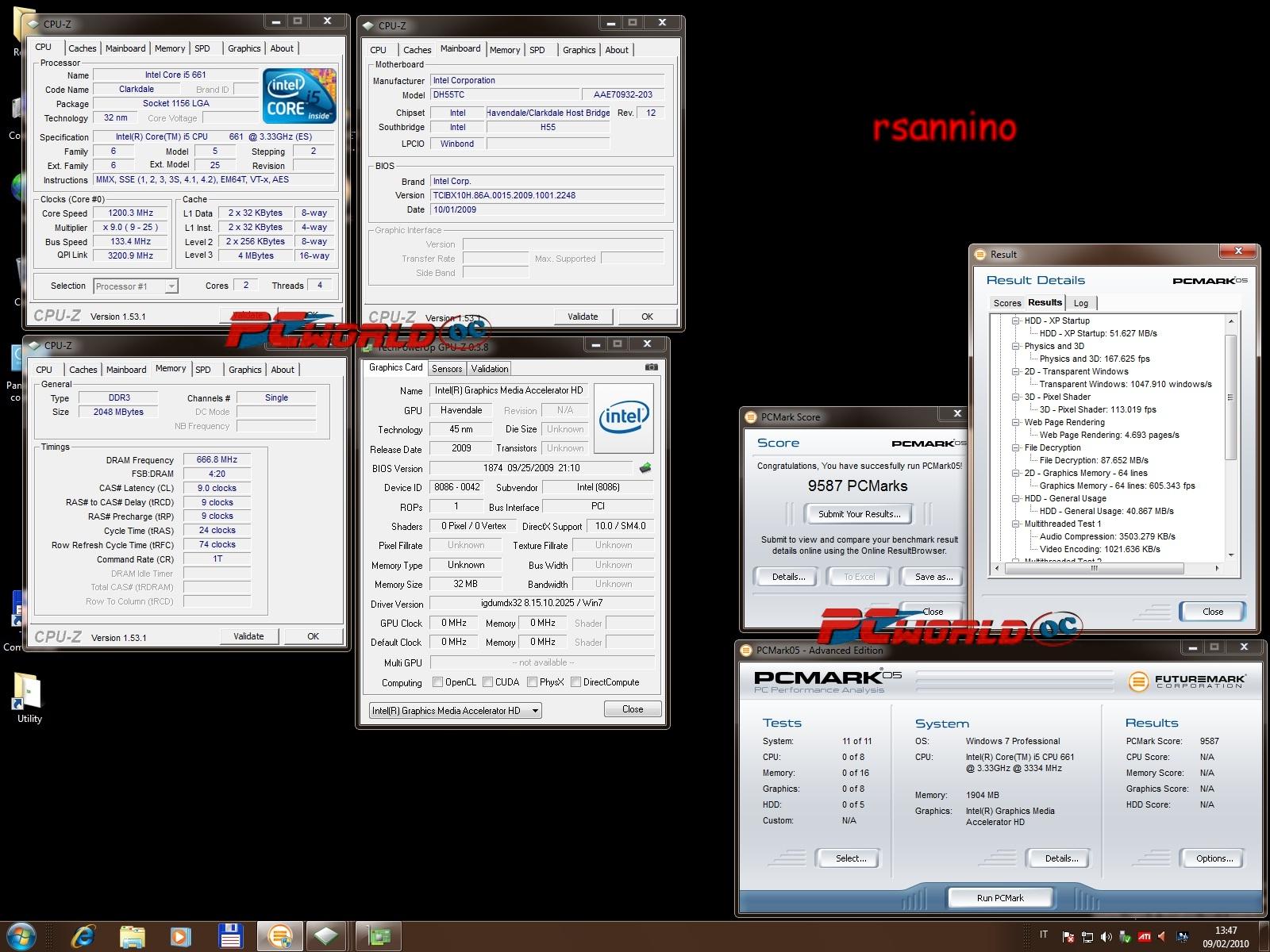Enable the DirectCompute checkbox

coord(575,682)
